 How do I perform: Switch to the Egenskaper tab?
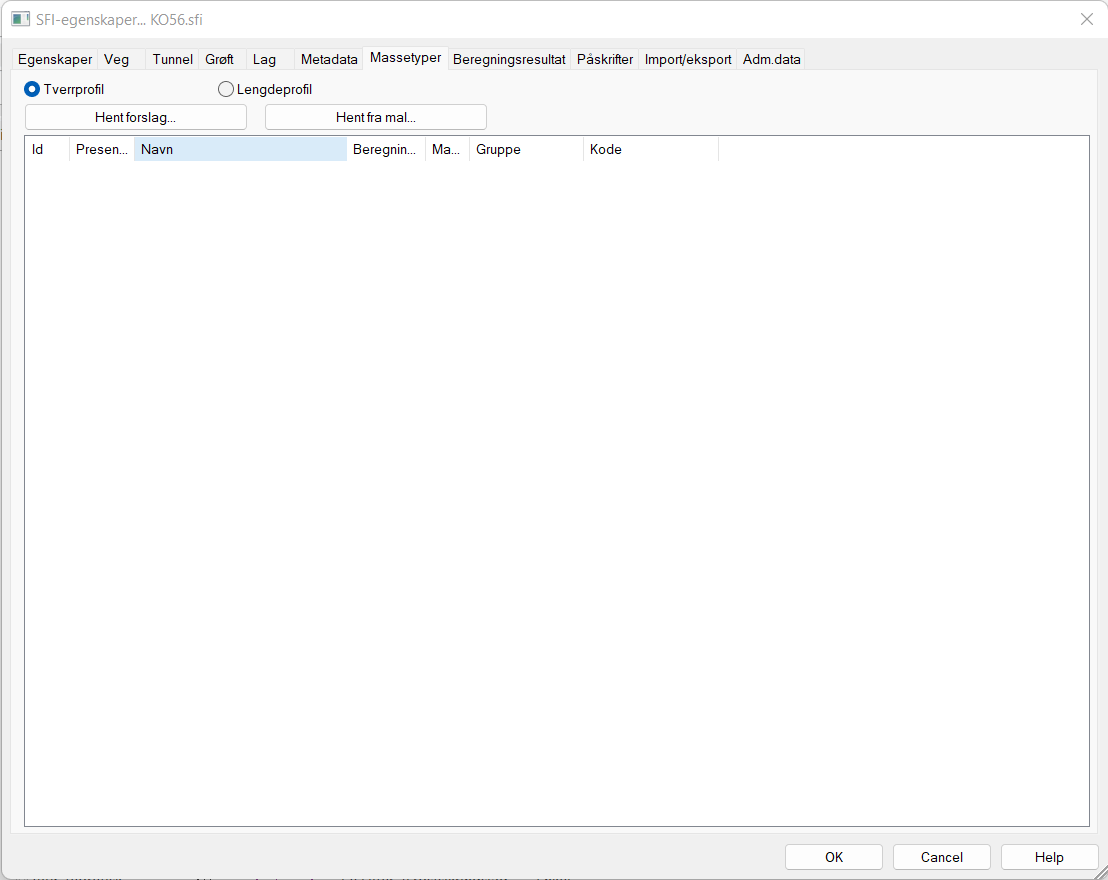(x=55, y=60)
